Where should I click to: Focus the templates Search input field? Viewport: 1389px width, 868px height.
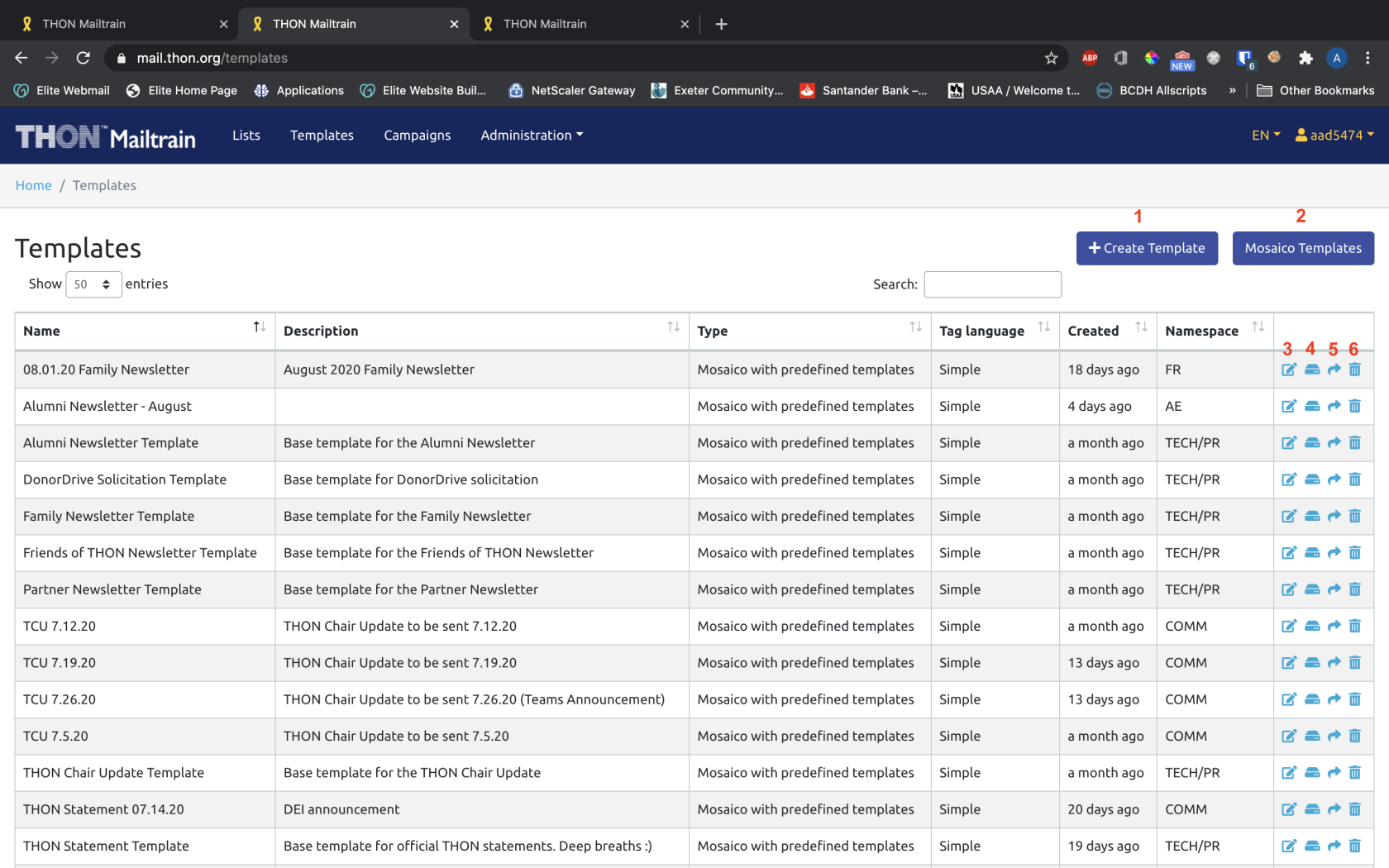(992, 284)
